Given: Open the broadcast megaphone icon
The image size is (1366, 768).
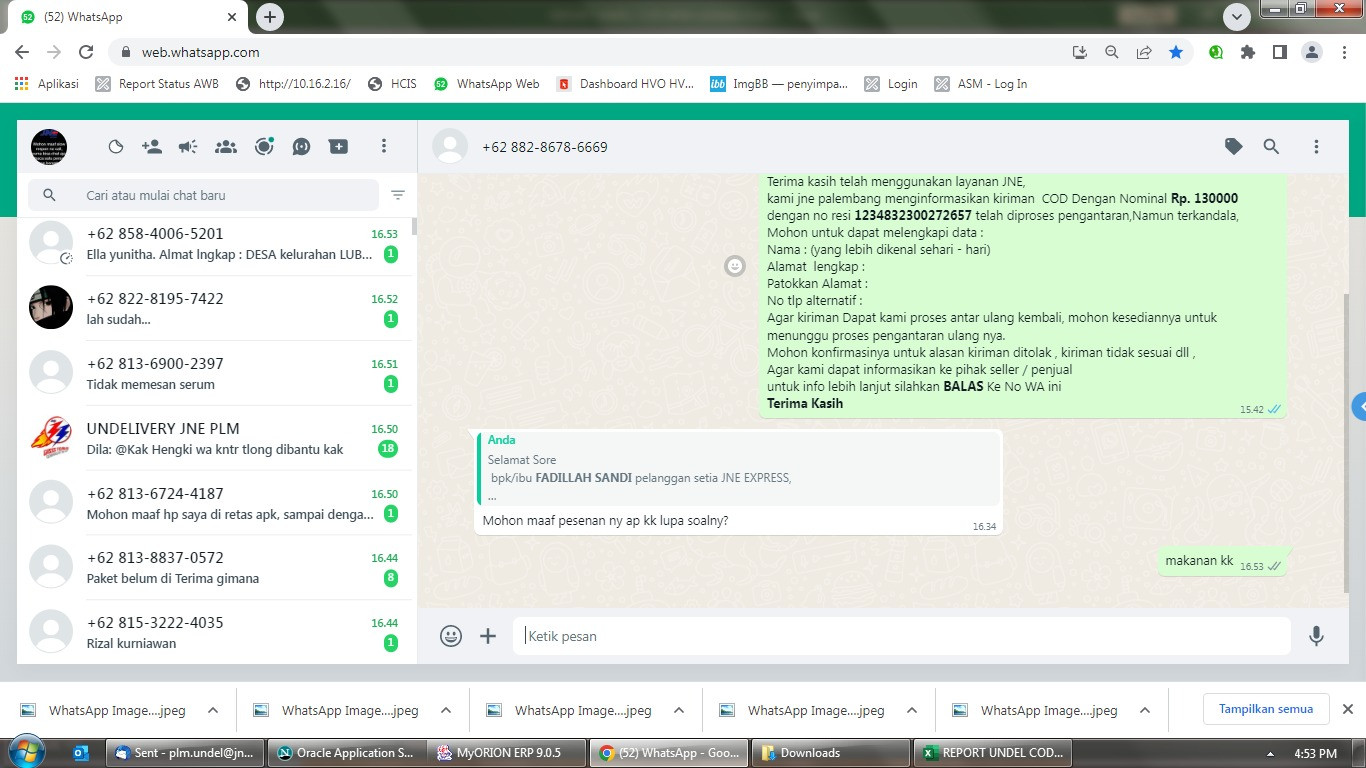Looking at the screenshot, I should click(188, 147).
